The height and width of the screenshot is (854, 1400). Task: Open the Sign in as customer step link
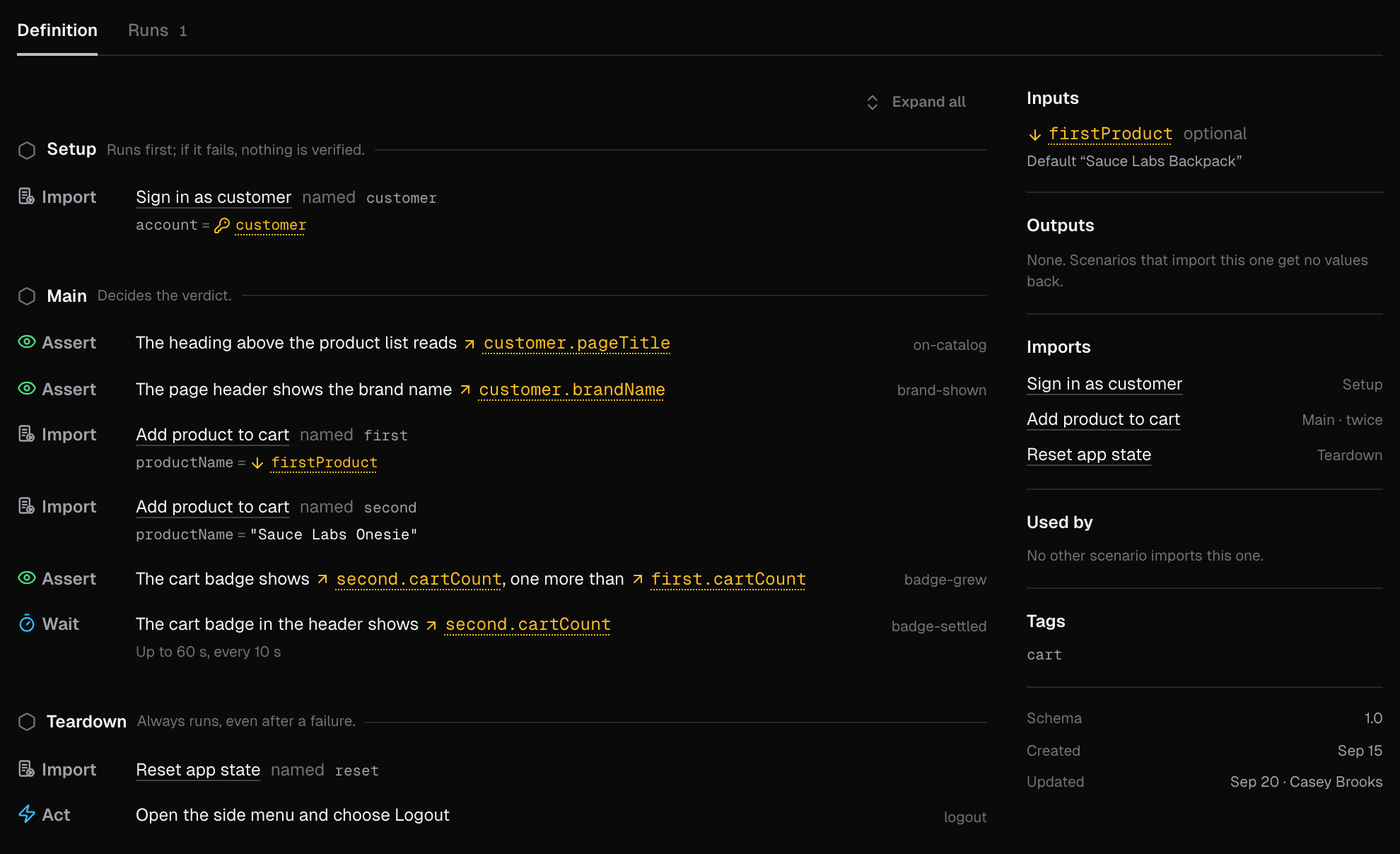pos(214,197)
